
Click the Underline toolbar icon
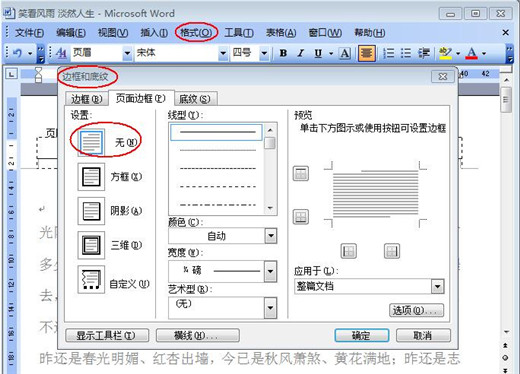(318, 53)
